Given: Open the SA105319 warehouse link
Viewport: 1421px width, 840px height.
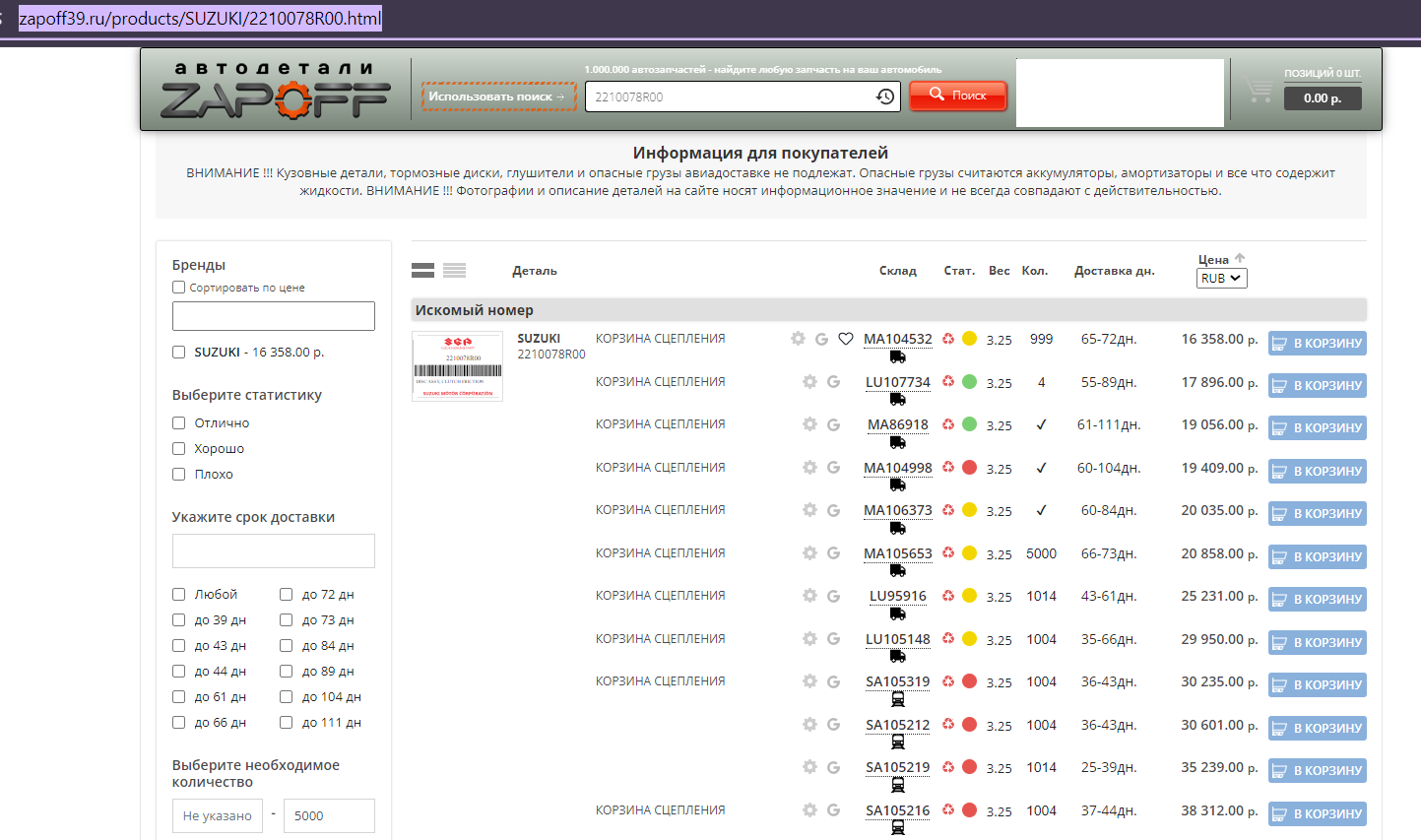Looking at the screenshot, I should (x=897, y=681).
